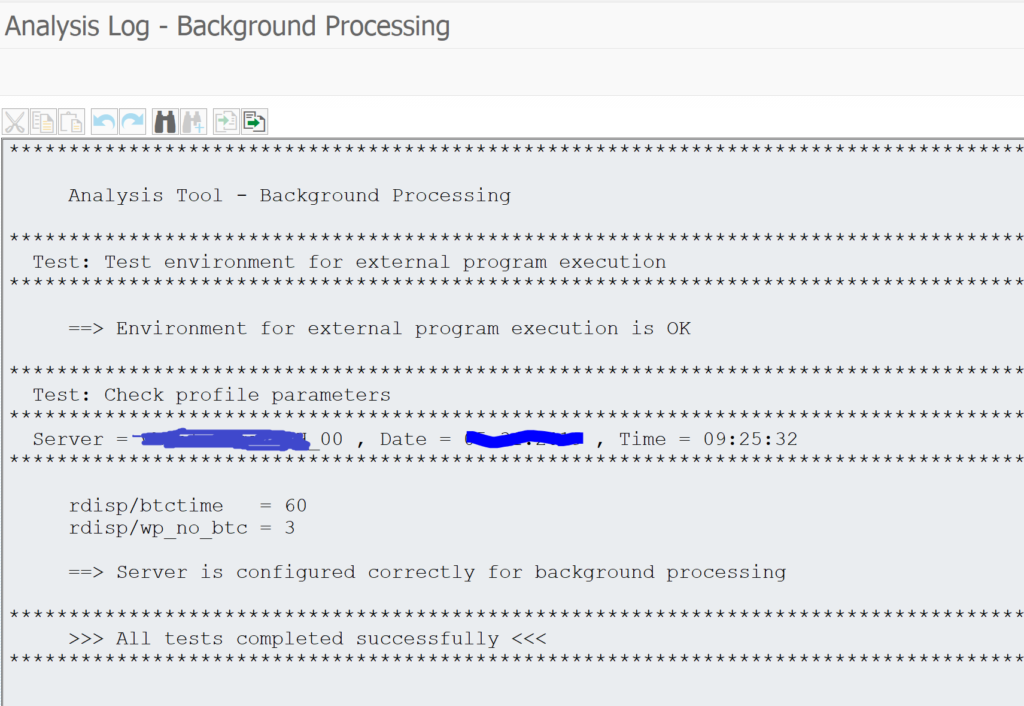Click the Cut scissors icon

[15, 122]
